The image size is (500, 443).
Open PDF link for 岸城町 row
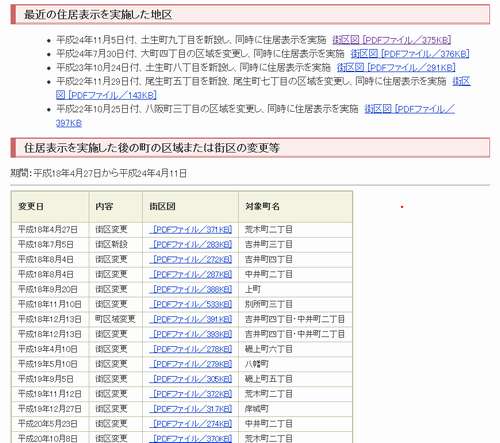point(191,409)
